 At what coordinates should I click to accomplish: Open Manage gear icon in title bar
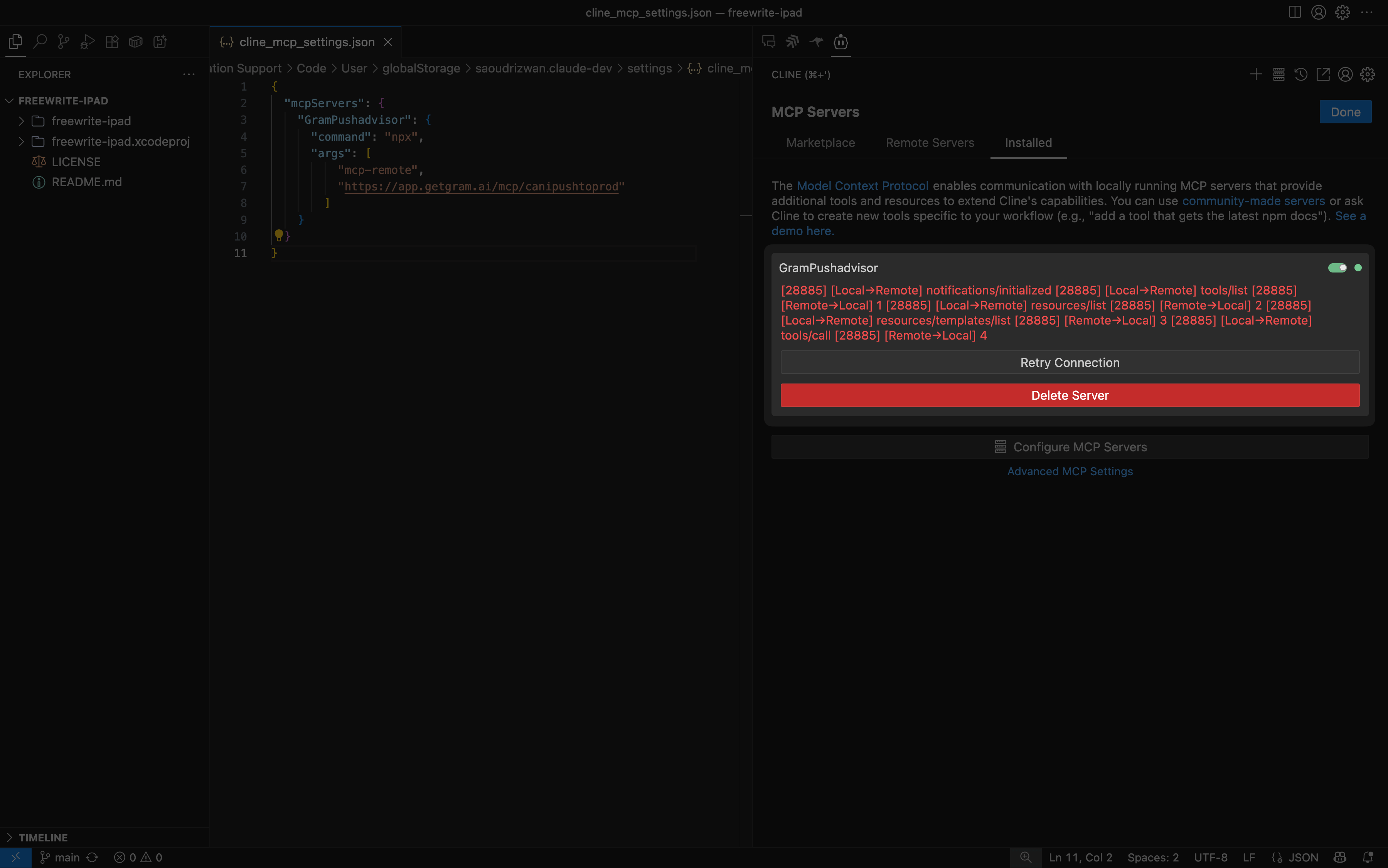tap(1343, 12)
